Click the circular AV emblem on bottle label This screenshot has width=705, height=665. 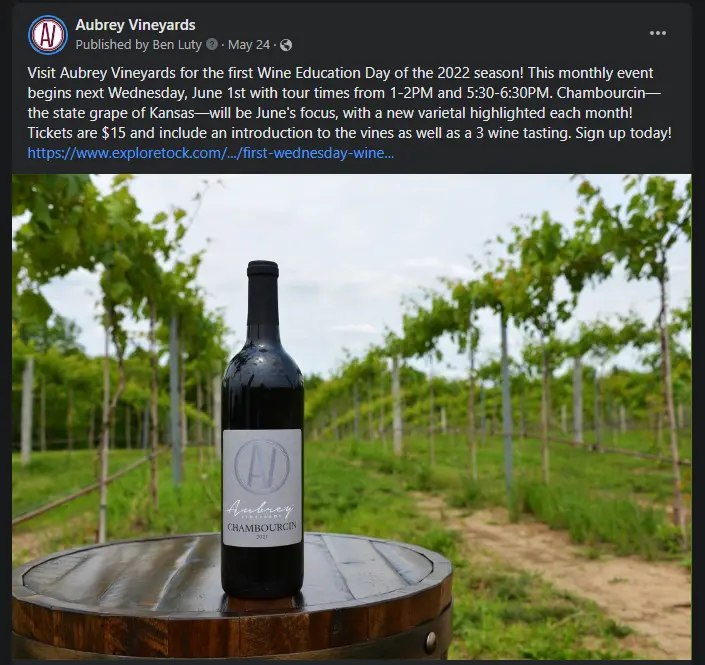262,465
